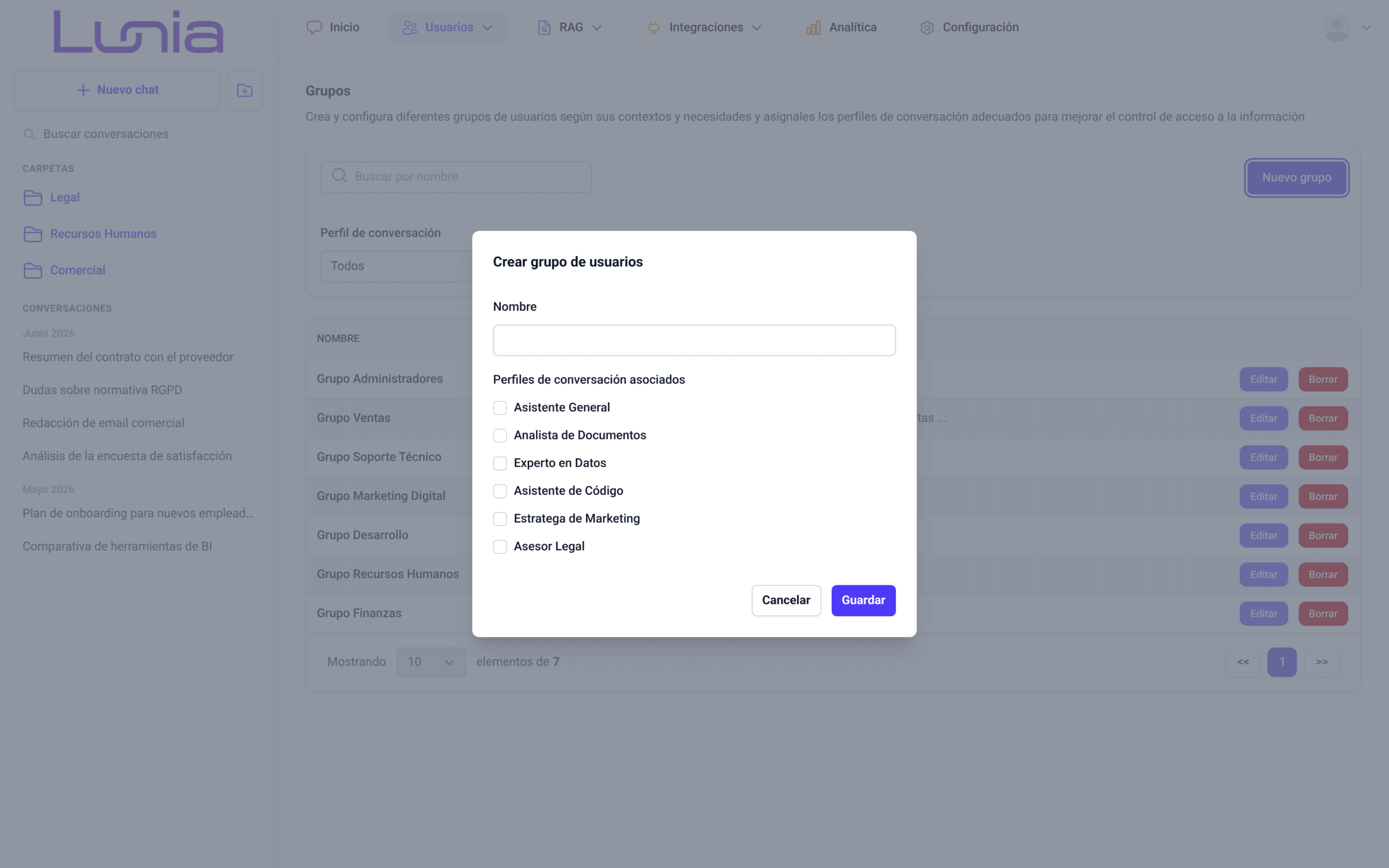Click the new folder icon beside Nuevo chat
This screenshot has height=868, width=1389.
tap(245, 90)
